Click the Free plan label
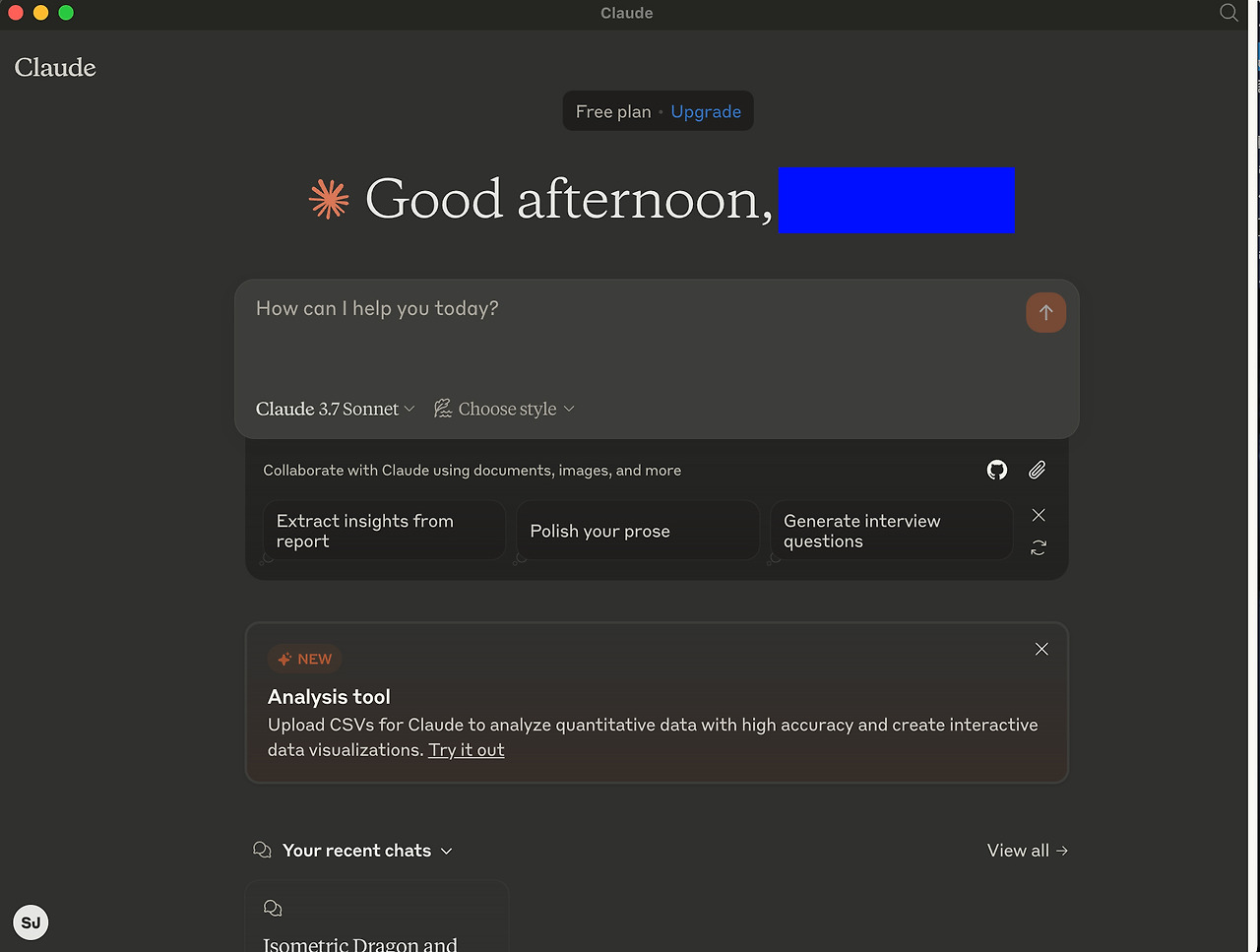The width and height of the screenshot is (1260, 952). (613, 111)
